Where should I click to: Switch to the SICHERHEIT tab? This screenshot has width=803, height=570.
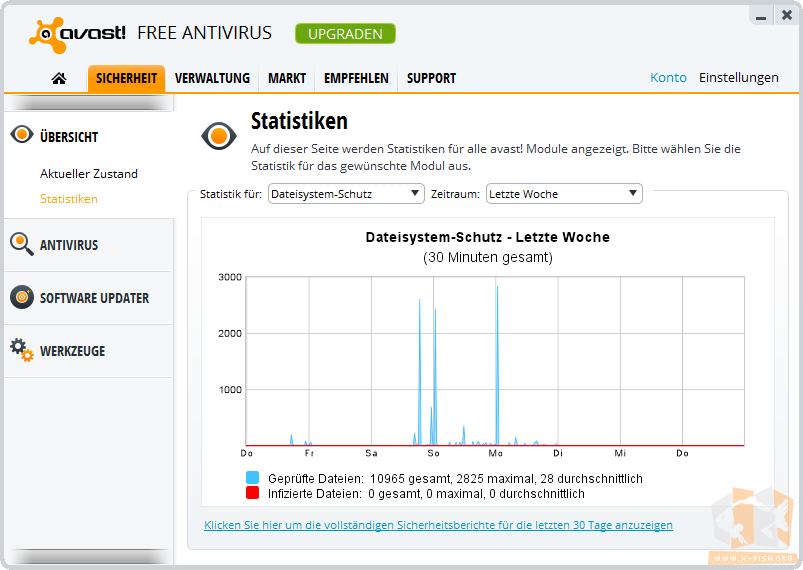coord(126,78)
